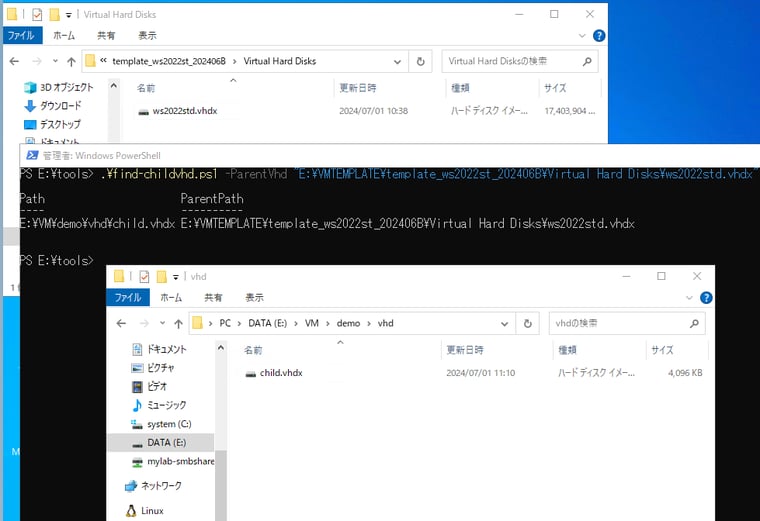The width and height of the screenshot is (760, 521).
Task: Go forward in Virtual Hard Disks window
Action: [x=37, y=62]
